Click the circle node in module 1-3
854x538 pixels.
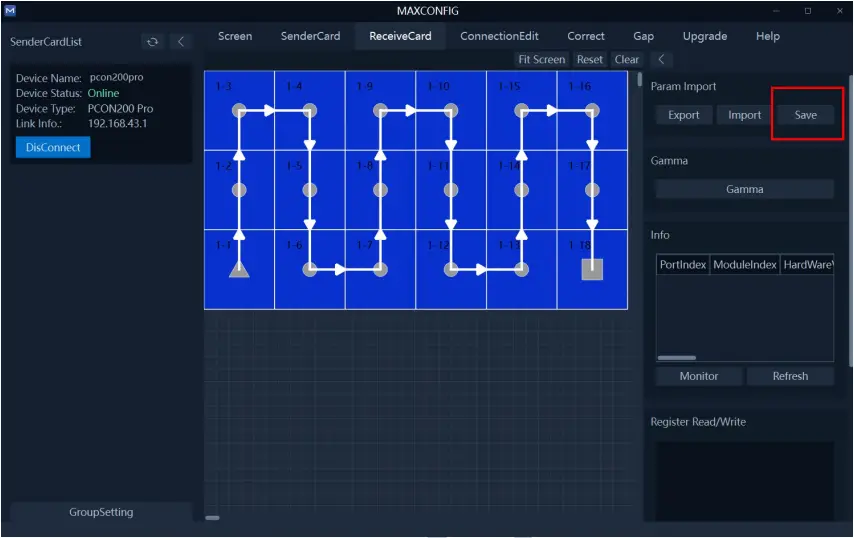239,110
